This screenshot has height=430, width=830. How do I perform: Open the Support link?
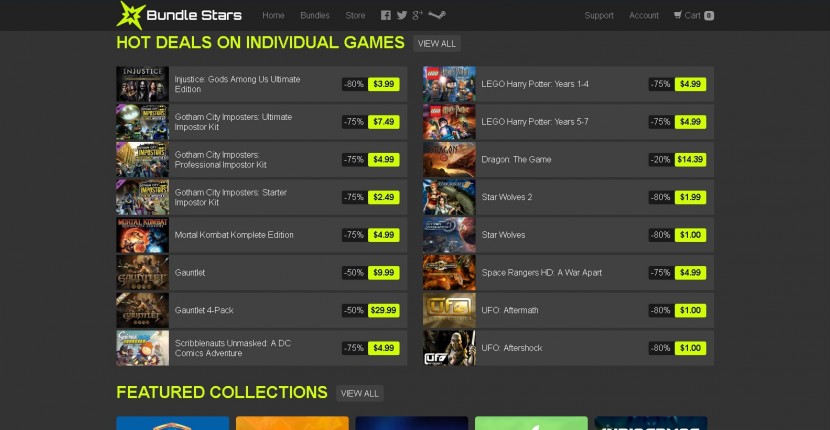click(x=599, y=15)
